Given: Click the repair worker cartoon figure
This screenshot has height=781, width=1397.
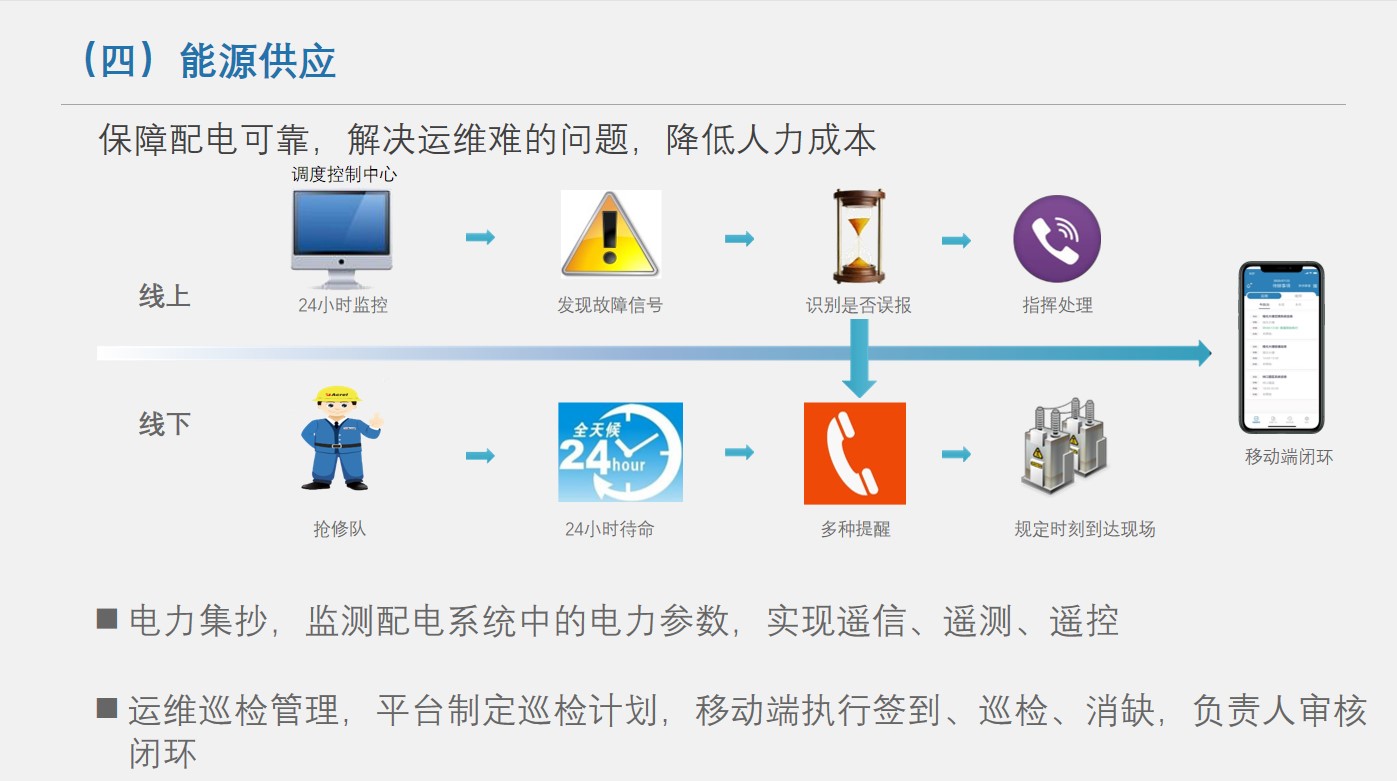Looking at the screenshot, I should point(339,438).
